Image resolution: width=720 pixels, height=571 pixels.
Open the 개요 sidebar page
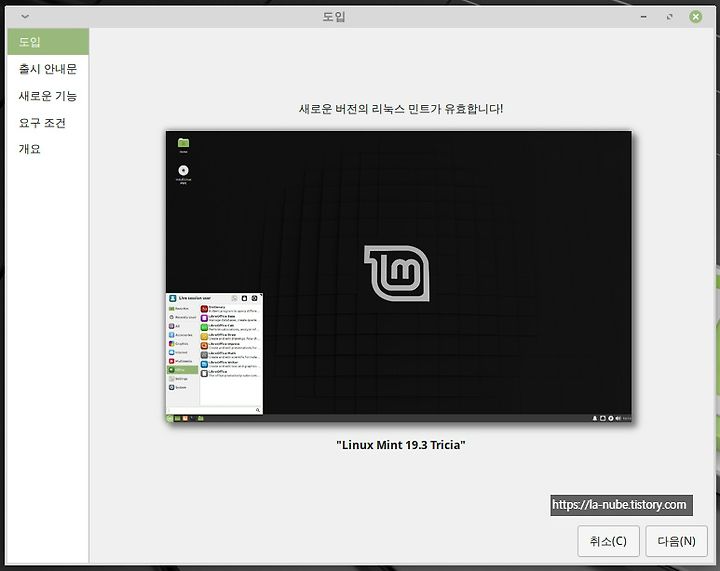48,149
